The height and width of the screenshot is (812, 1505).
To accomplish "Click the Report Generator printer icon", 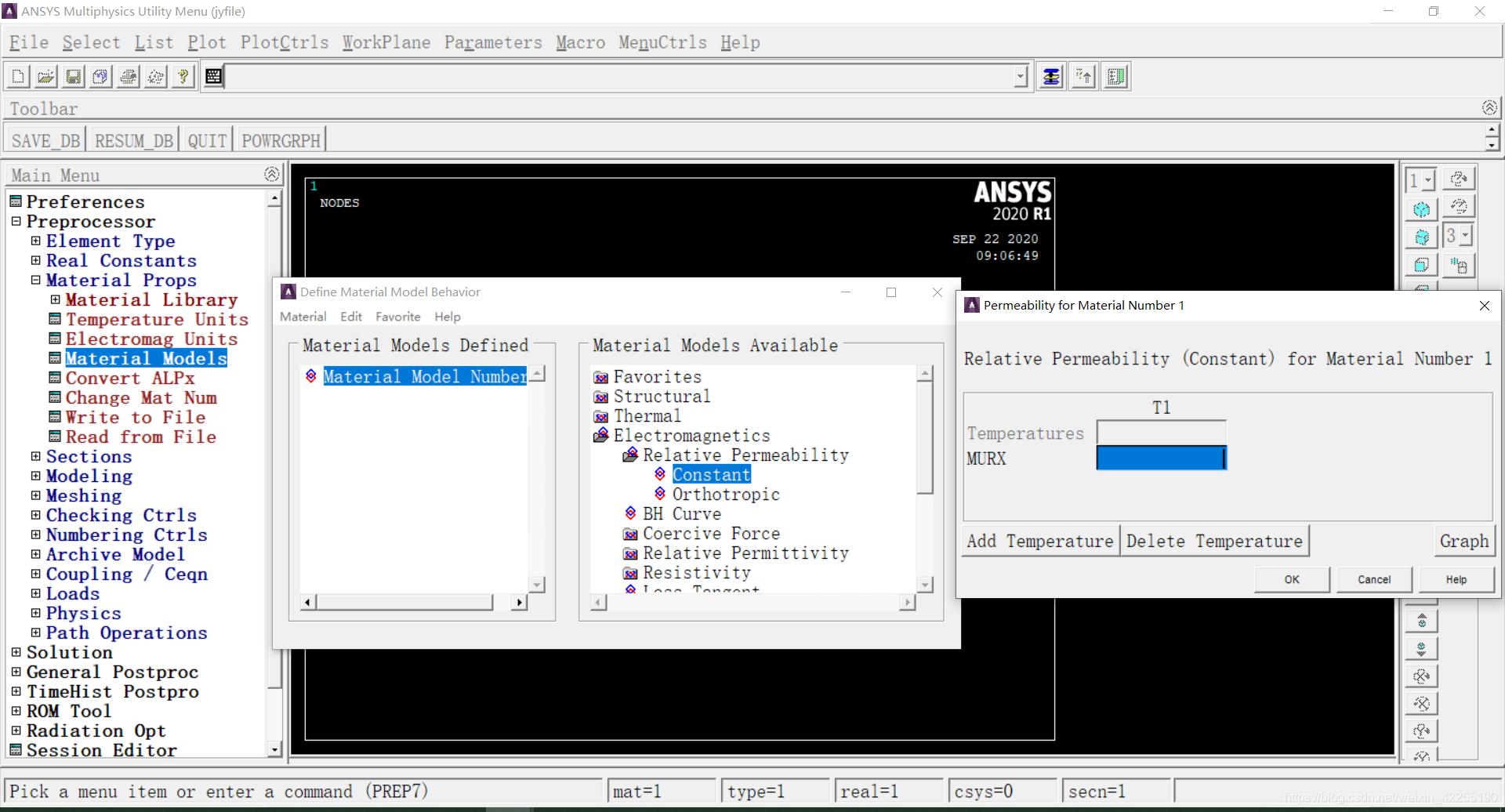I will click(x=129, y=77).
